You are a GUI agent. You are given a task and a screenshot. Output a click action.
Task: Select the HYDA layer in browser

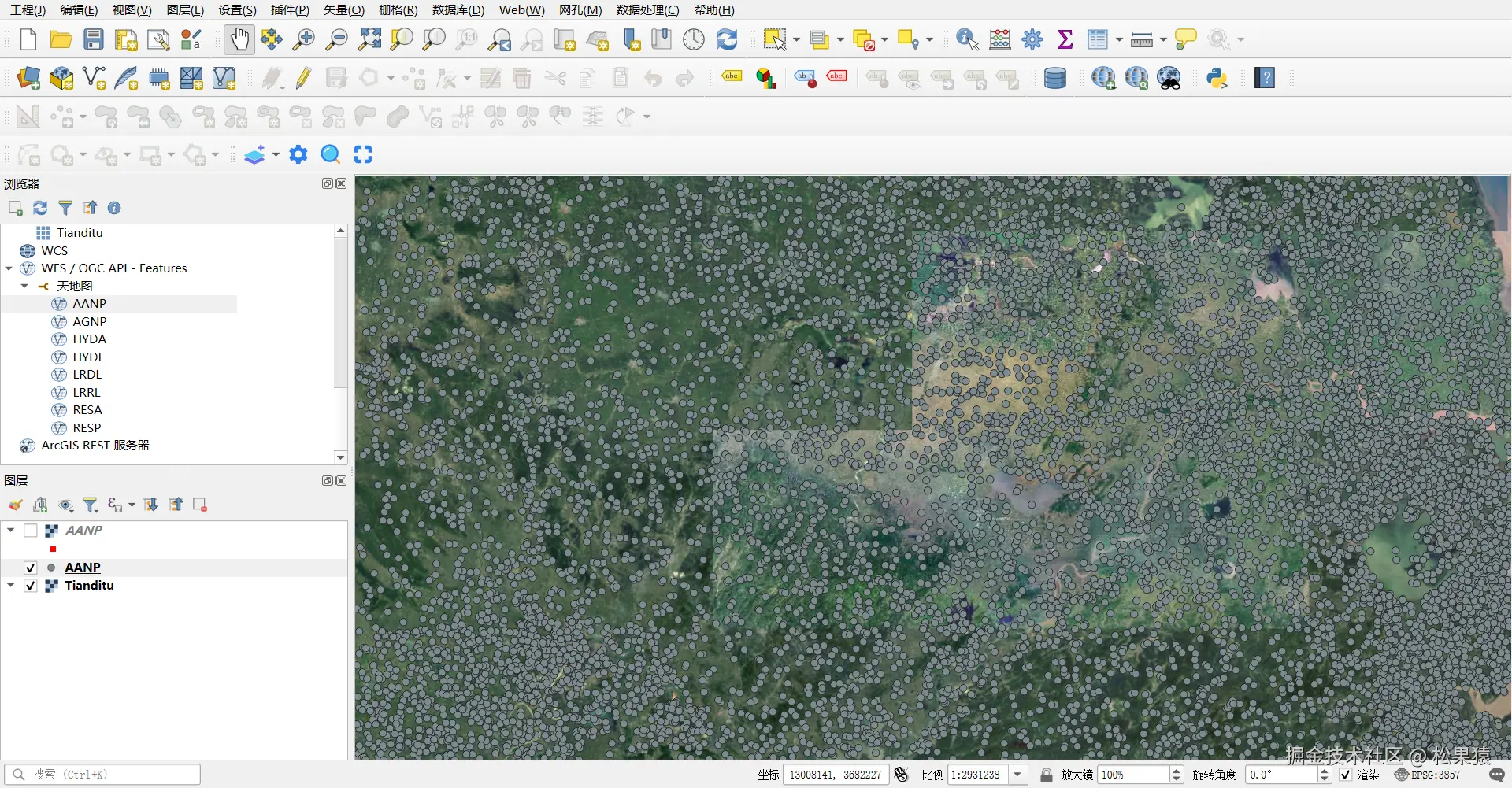[x=89, y=339]
